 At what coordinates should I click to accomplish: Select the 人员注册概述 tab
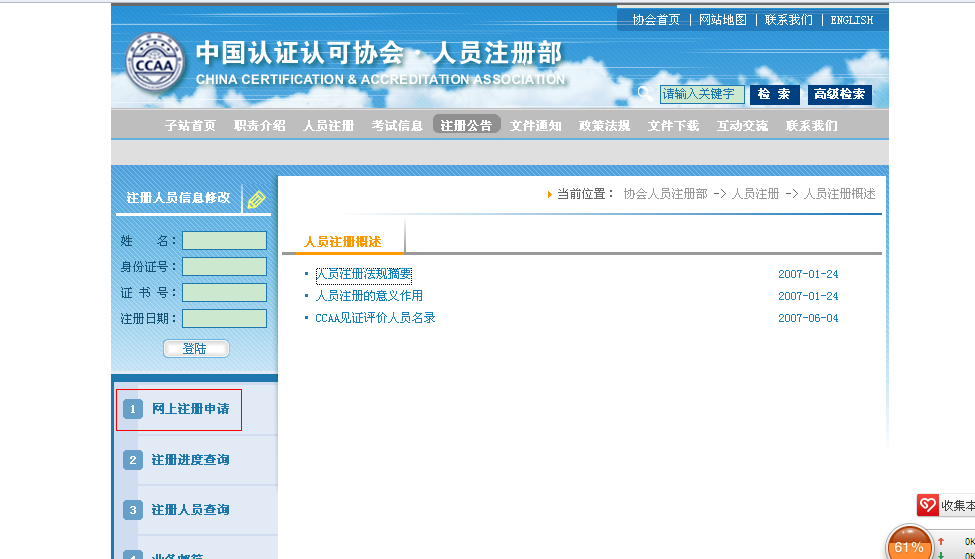pos(343,242)
